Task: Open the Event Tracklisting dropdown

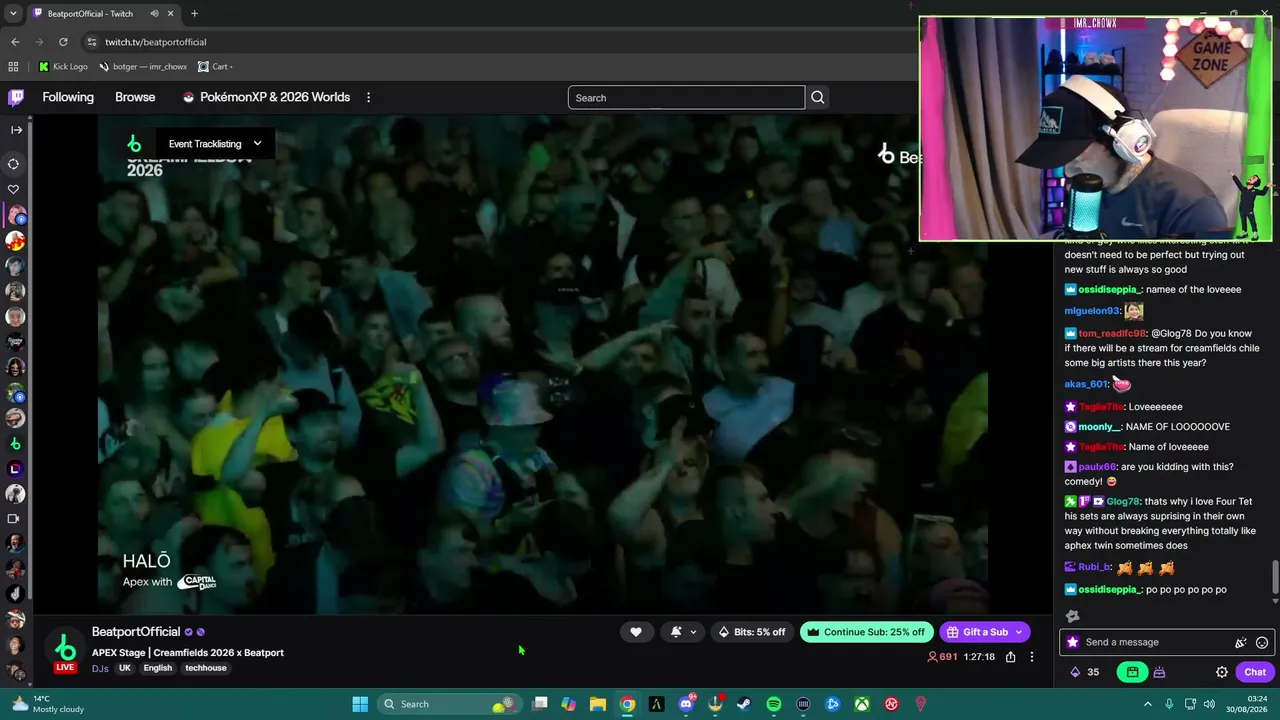Action: [x=214, y=144]
